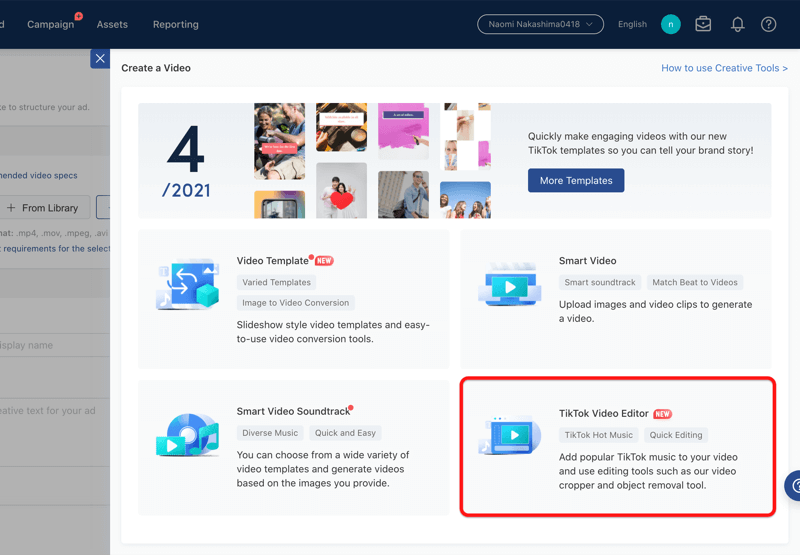Click the NEW badge next to Video Template
The image size is (800, 555).
[324, 261]
